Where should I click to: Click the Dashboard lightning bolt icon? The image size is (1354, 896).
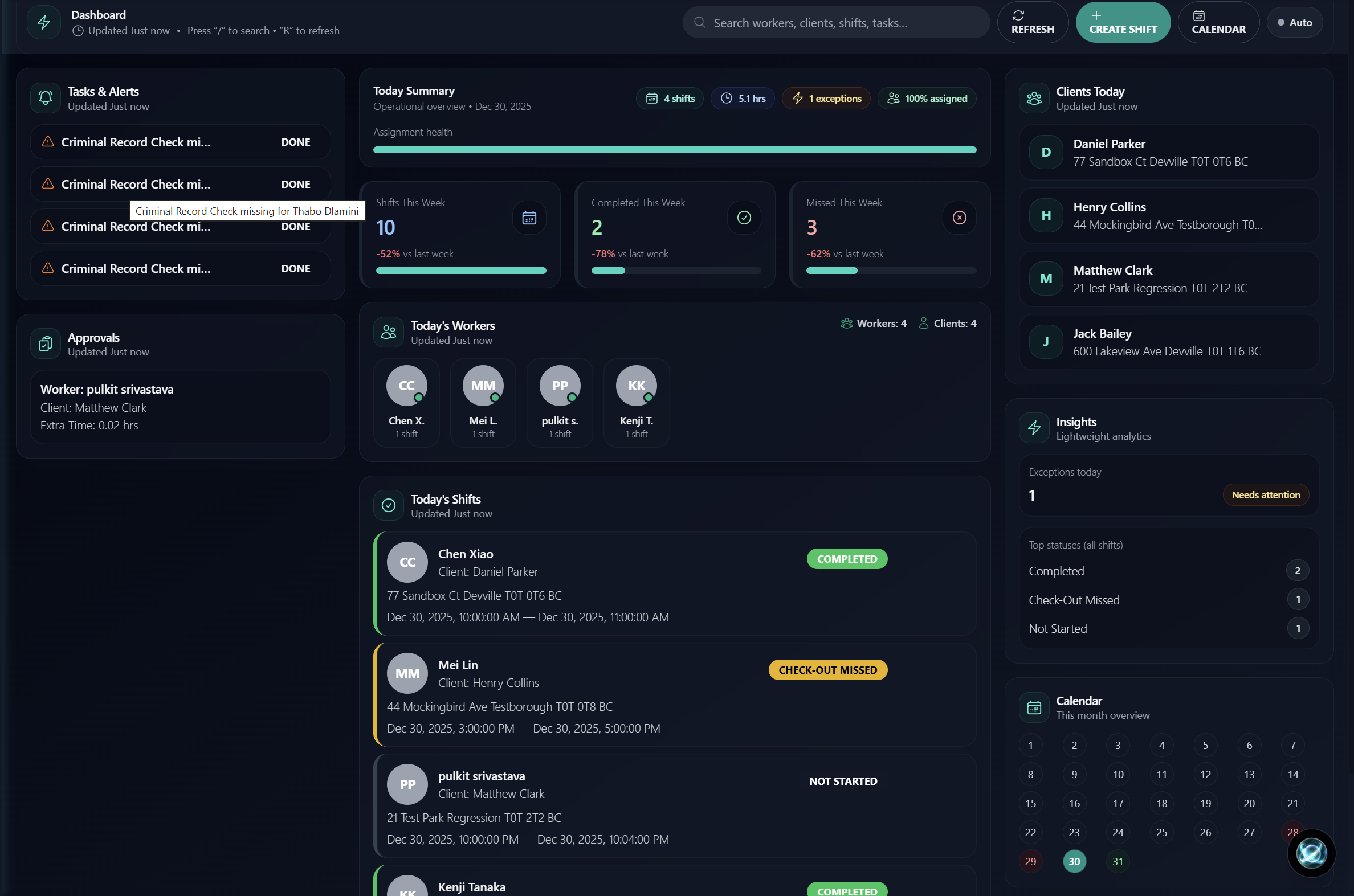tap(44, 22)
